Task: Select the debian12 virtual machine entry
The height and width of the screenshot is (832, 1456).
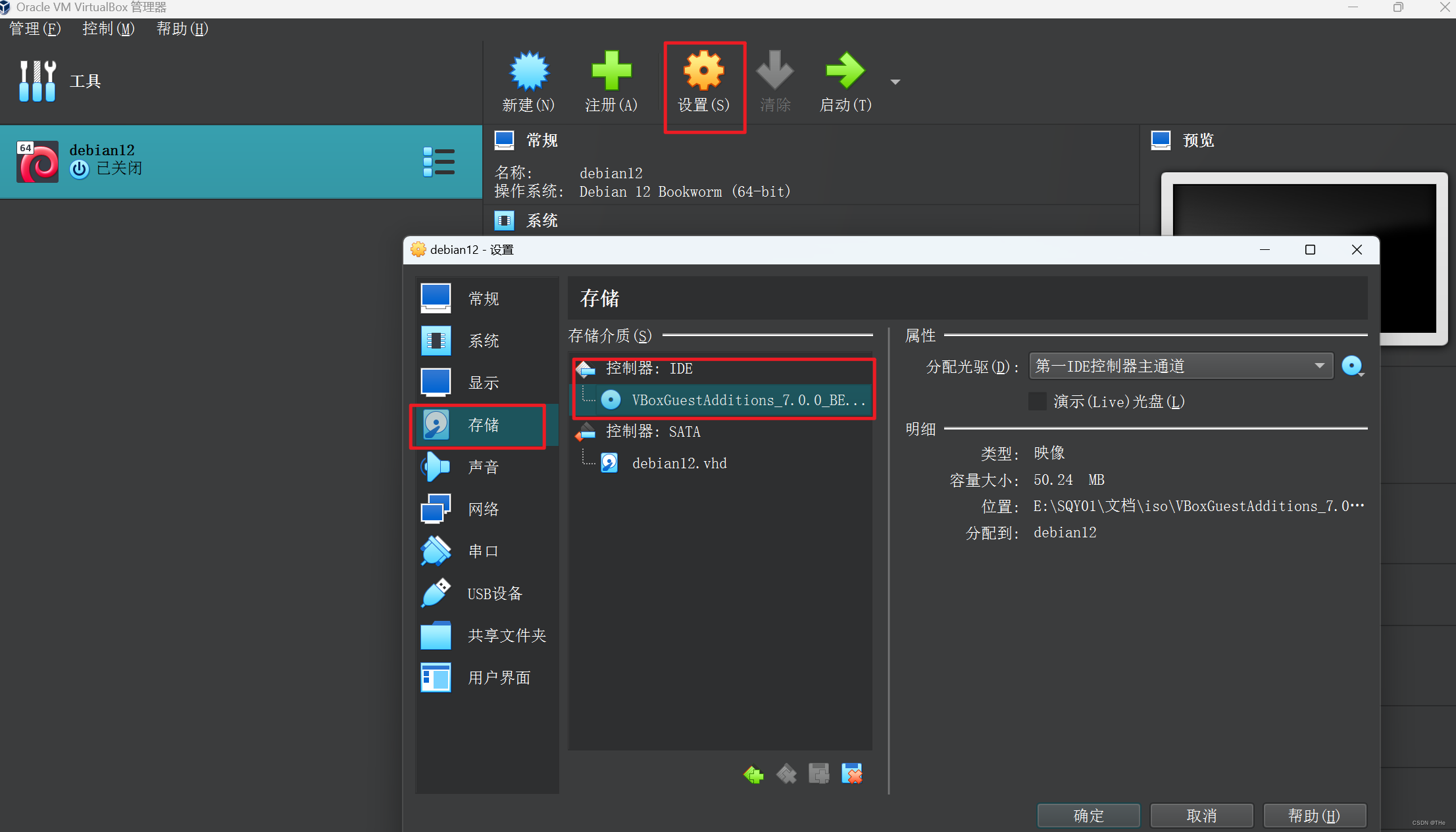Action: (241, 162)
